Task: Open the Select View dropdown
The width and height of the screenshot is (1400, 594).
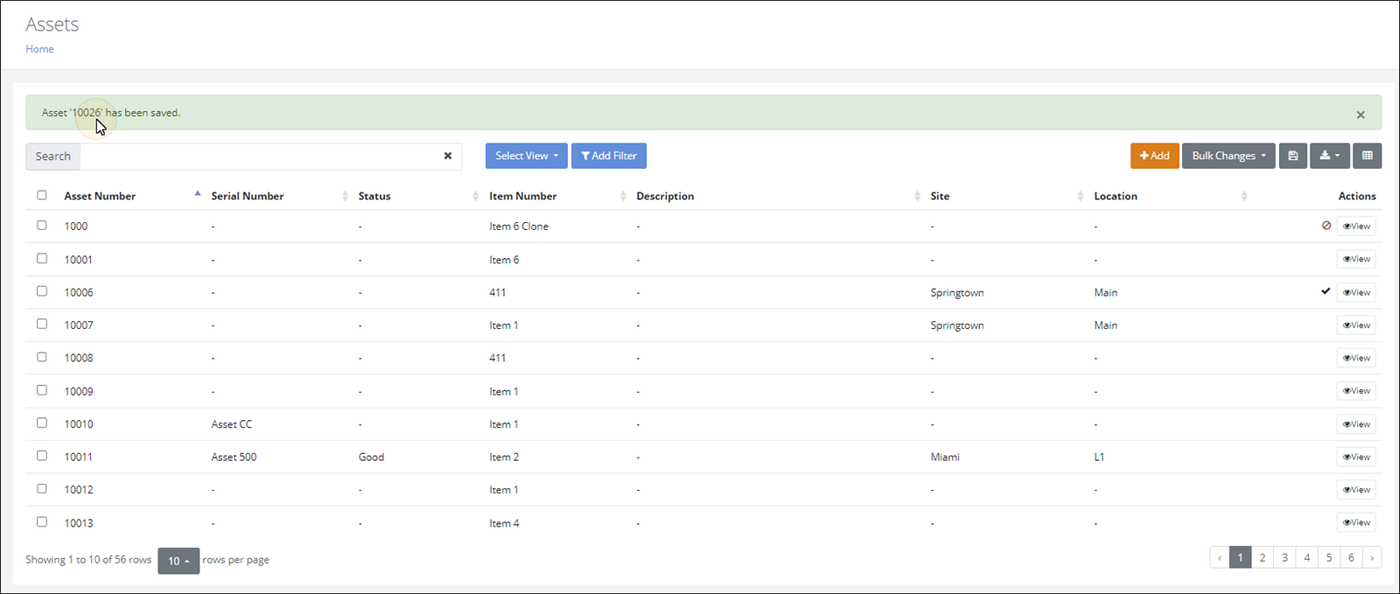Action: (526, 156)
